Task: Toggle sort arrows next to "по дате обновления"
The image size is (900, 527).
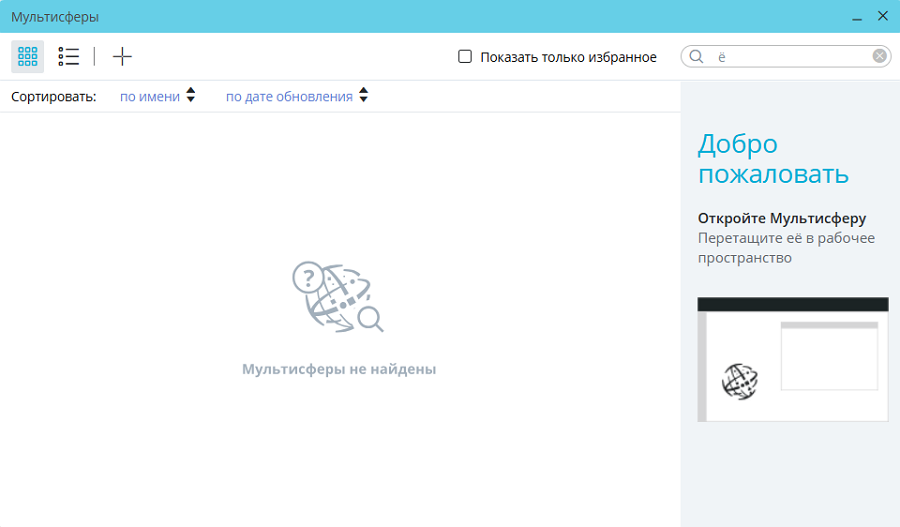Action: point(363,95)
